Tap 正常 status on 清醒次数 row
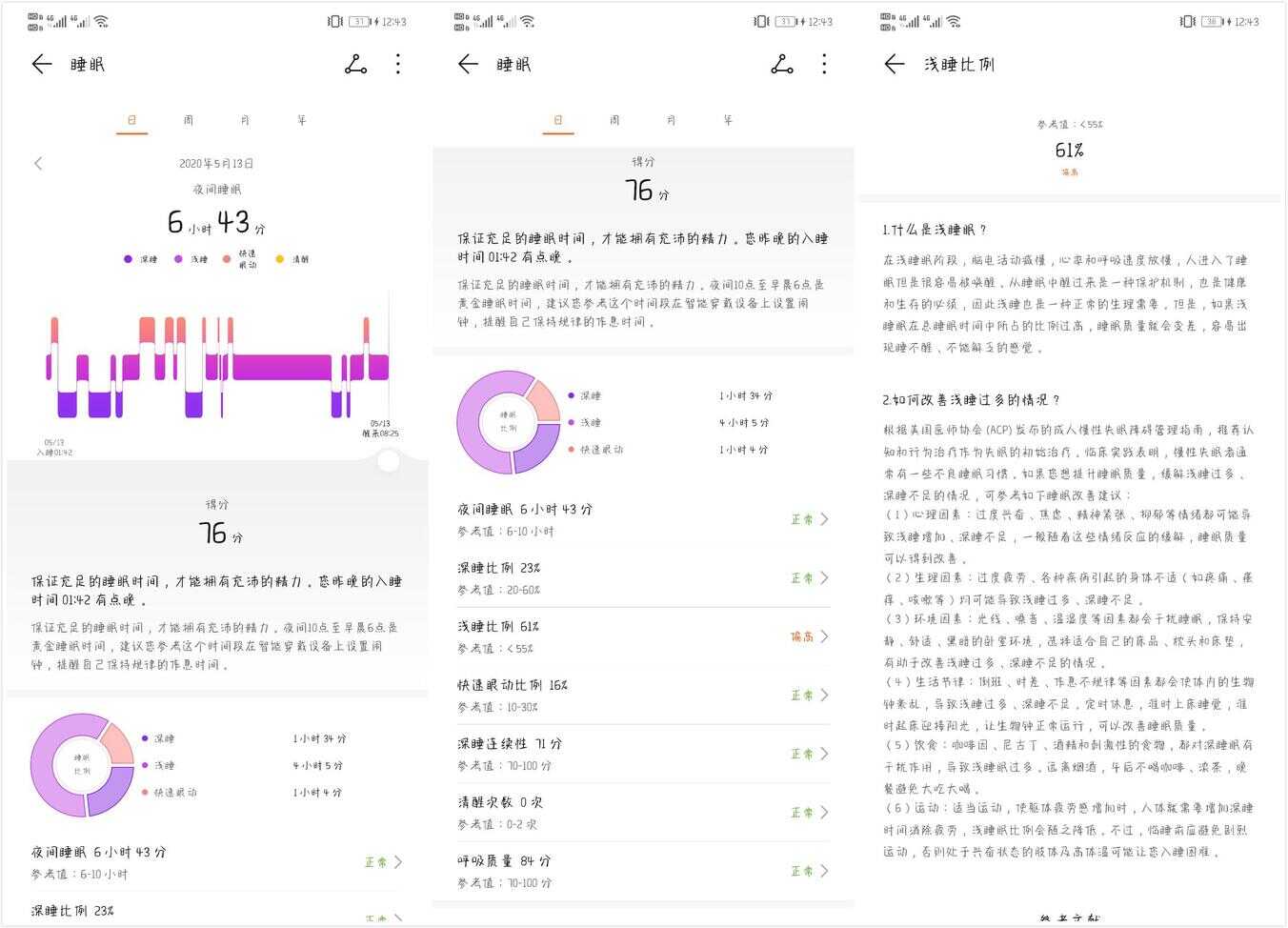Image resolution: width=1288 pixels, height=928 pixels. point(802,813)
